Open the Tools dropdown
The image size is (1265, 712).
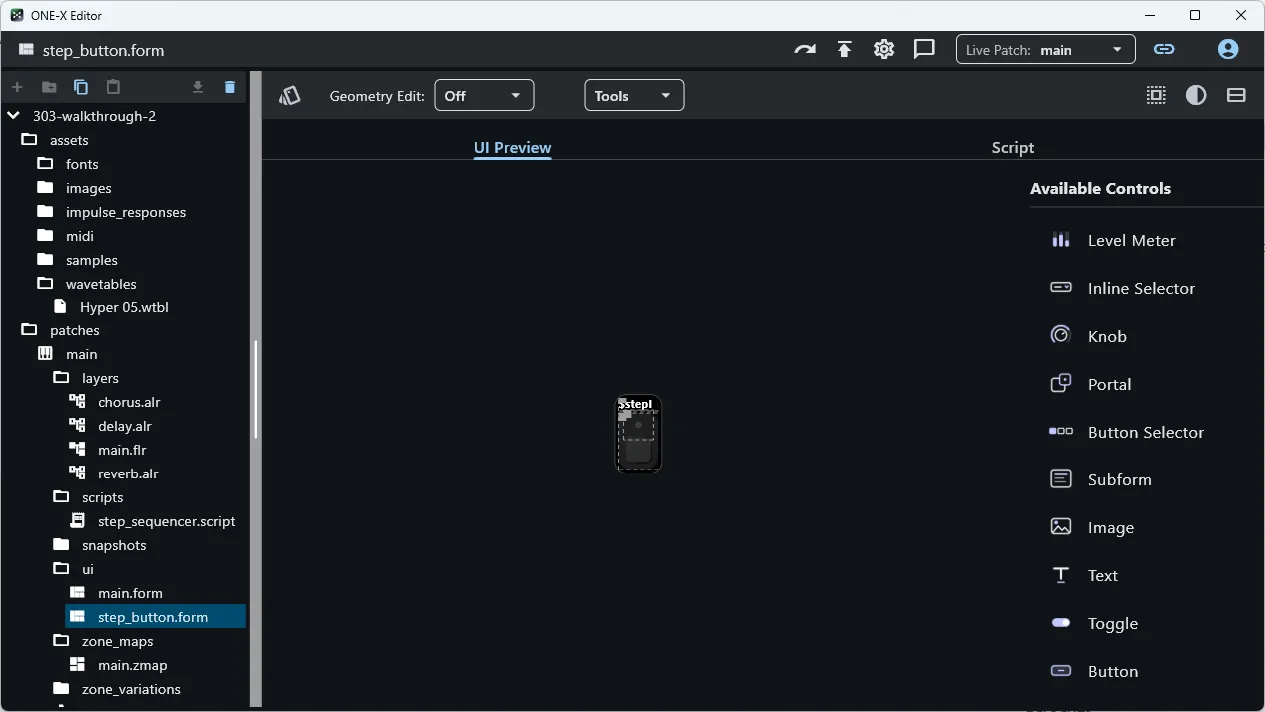point(634,95)
